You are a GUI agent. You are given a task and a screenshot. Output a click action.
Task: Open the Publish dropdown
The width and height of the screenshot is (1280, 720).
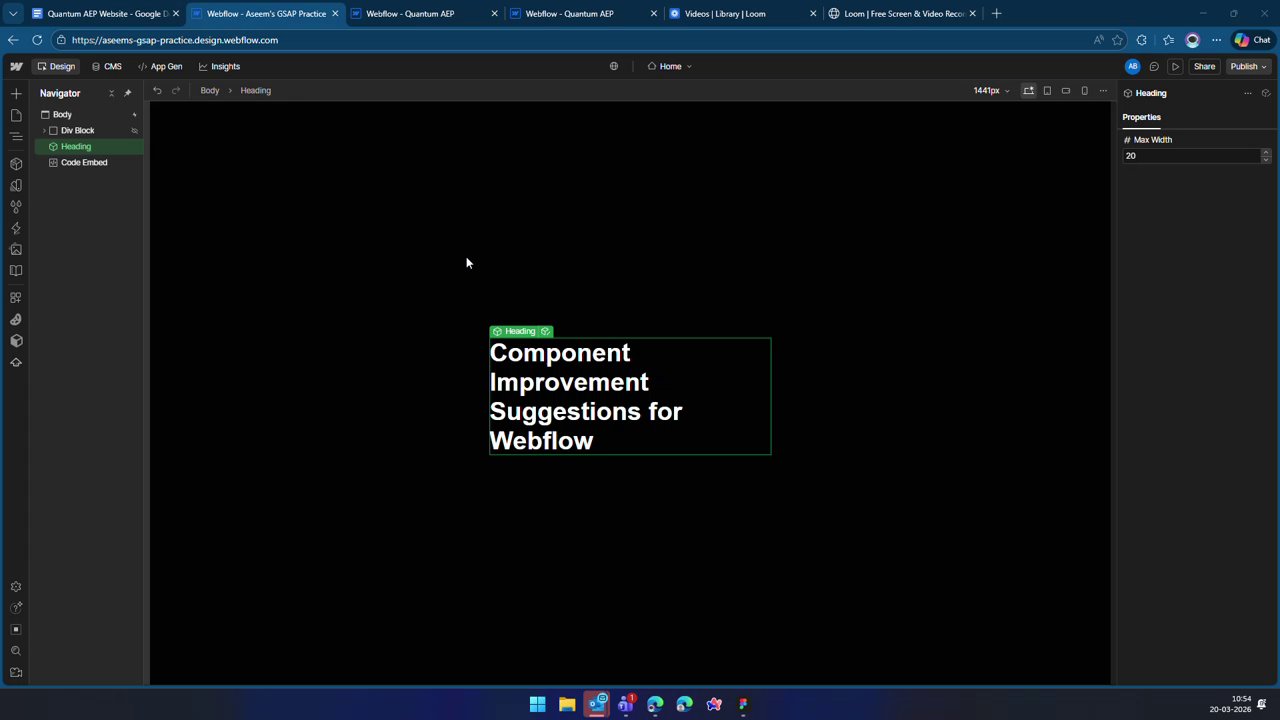click(1248, 66)
